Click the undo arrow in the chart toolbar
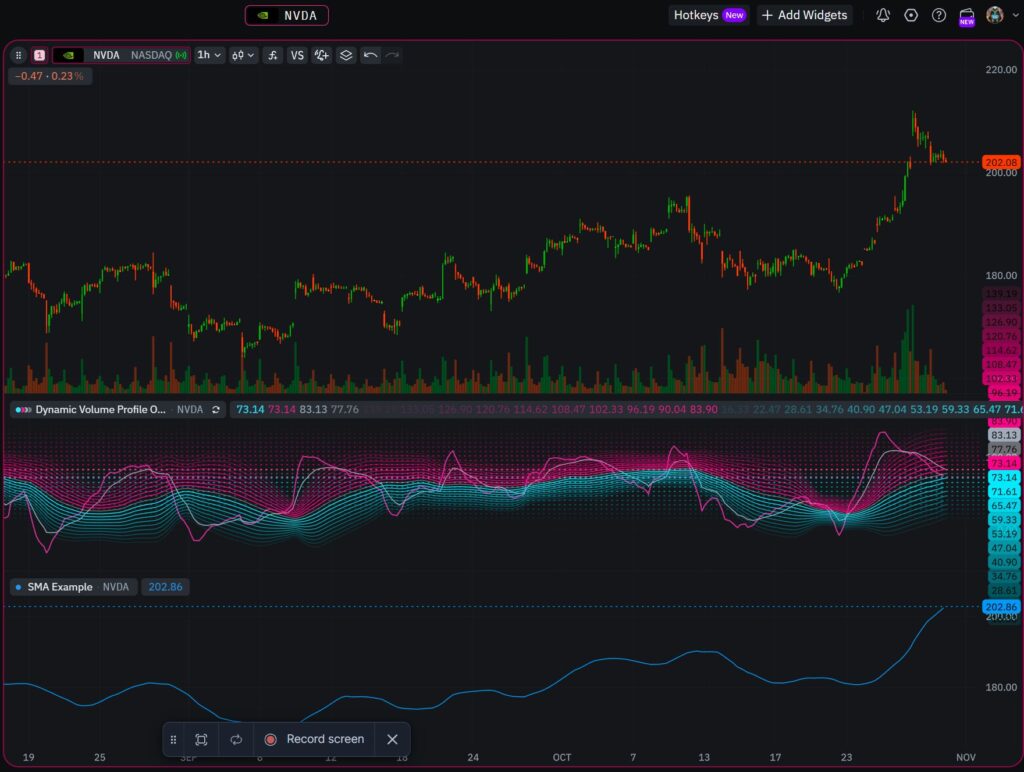This screenshot has width=1024, height=772. (369, 55)
